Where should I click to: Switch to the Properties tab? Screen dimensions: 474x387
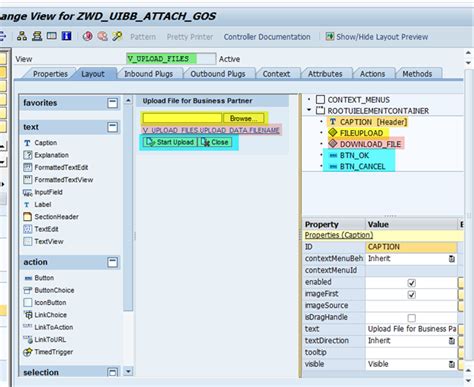(50, 74)
